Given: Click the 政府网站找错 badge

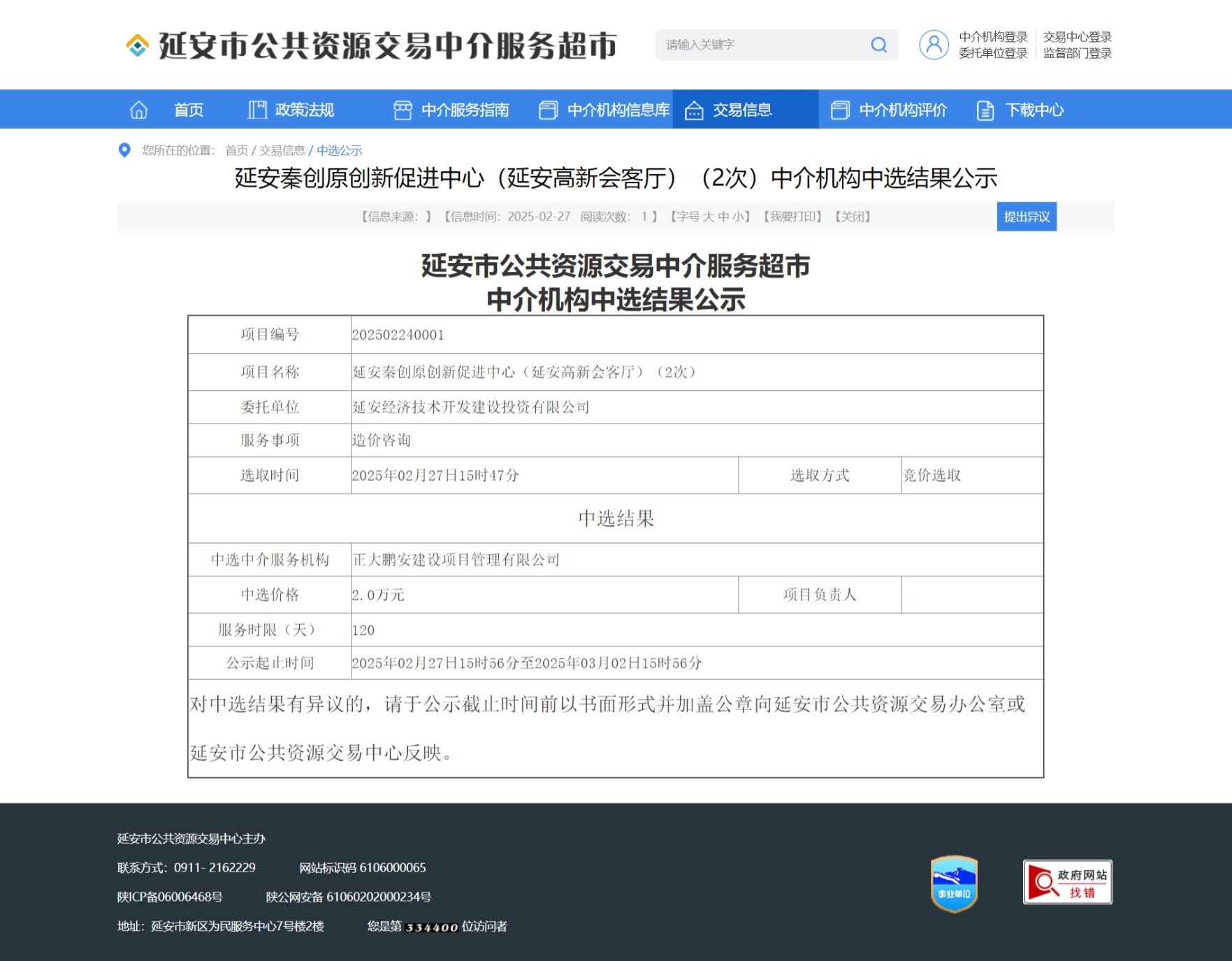Looking at the screenshot, I should [1067, 882].
